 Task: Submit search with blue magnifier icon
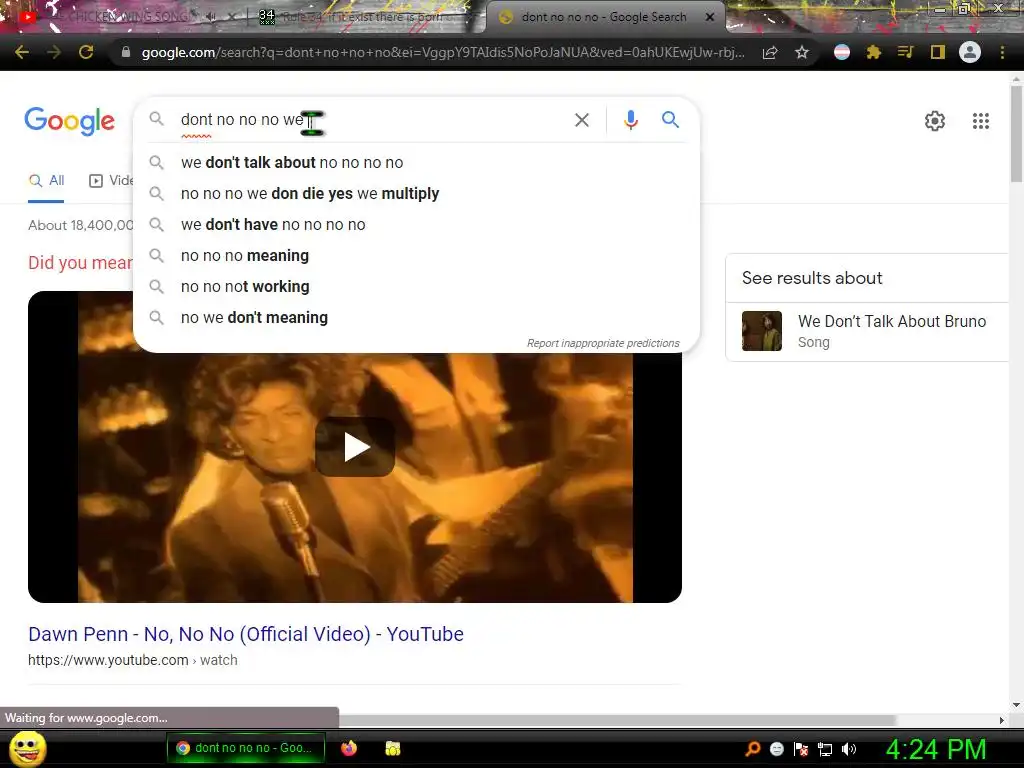tap(670, 120)
